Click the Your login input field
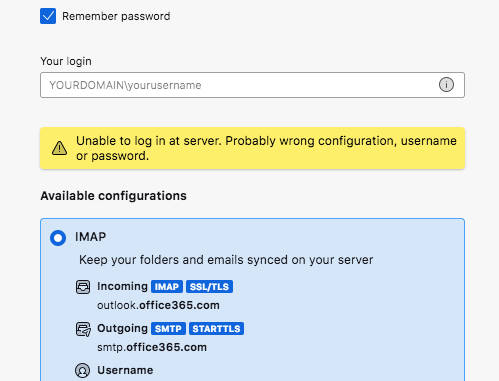The width and height of the screenshot is (499, 381). coord(252,85)
